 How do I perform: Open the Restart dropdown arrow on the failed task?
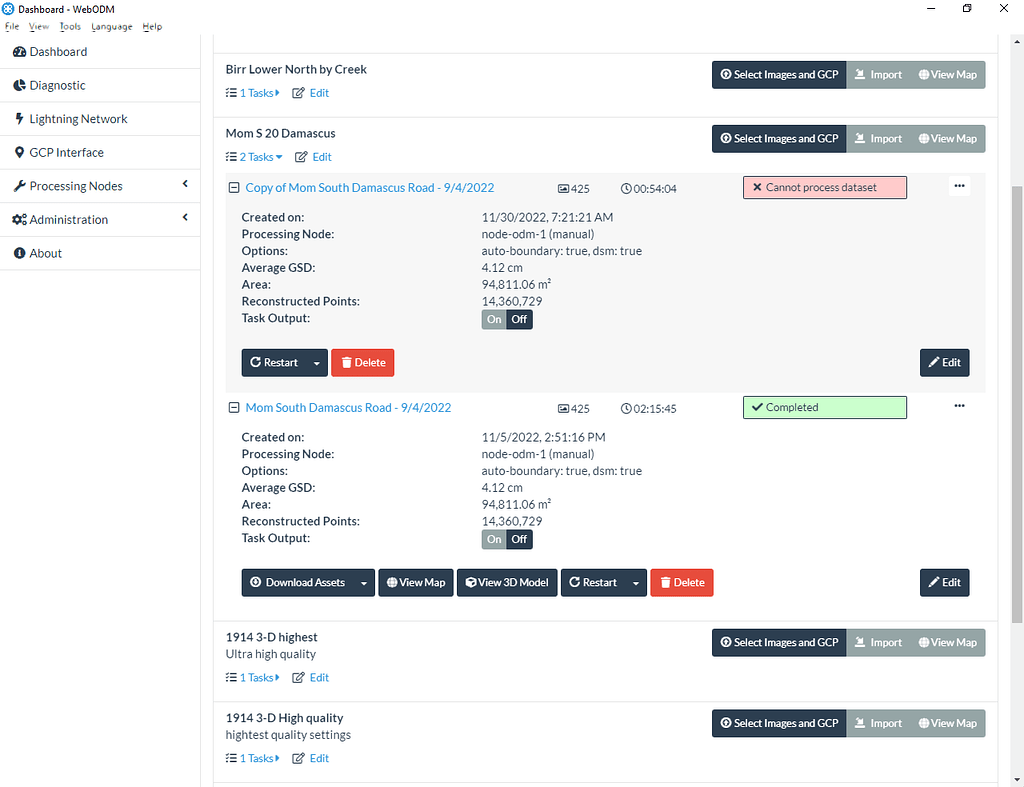click(x=318, y=362)
